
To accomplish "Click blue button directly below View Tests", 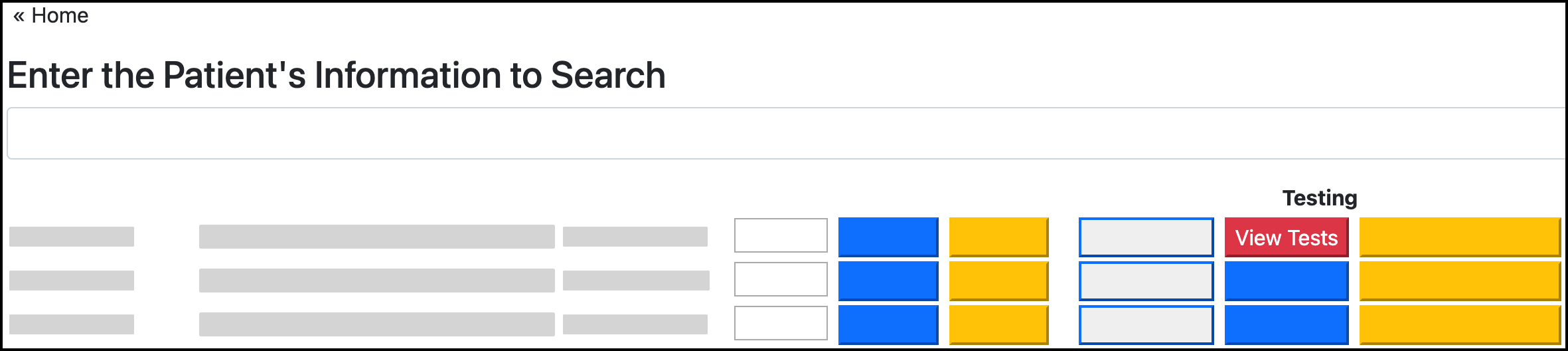I will pos(1286,281).
